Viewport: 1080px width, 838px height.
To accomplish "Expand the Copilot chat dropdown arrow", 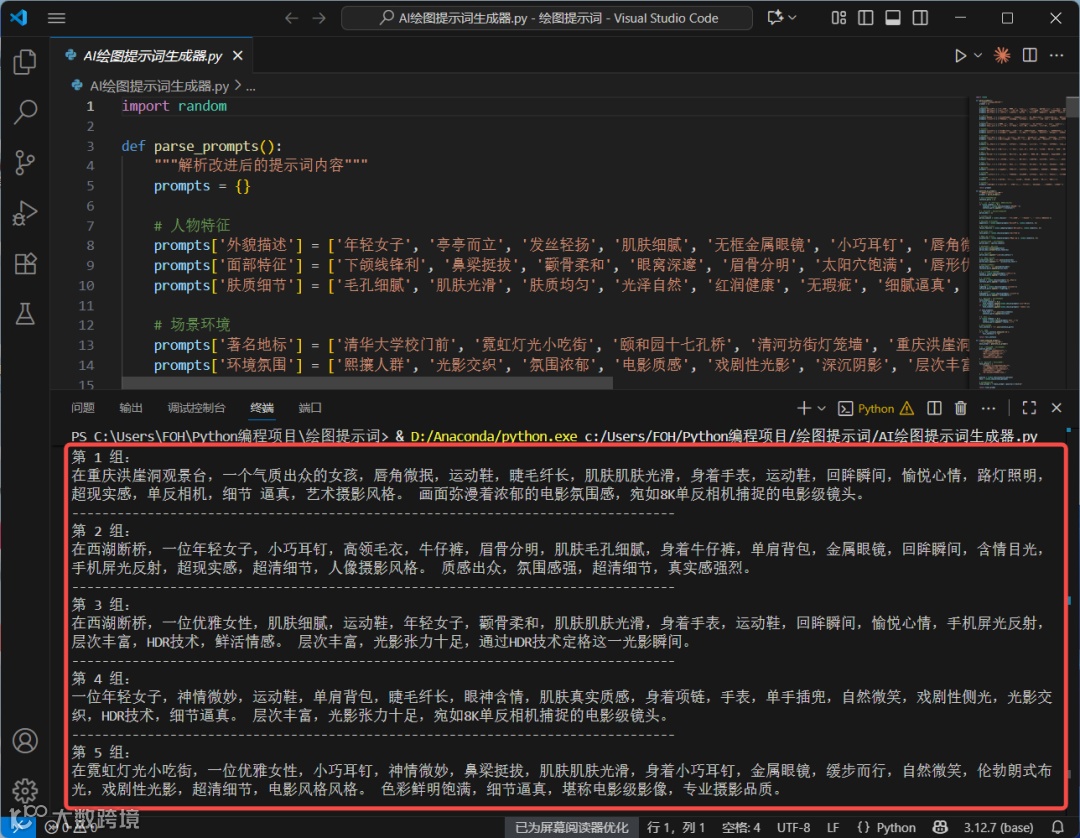I will pos(793,18).
